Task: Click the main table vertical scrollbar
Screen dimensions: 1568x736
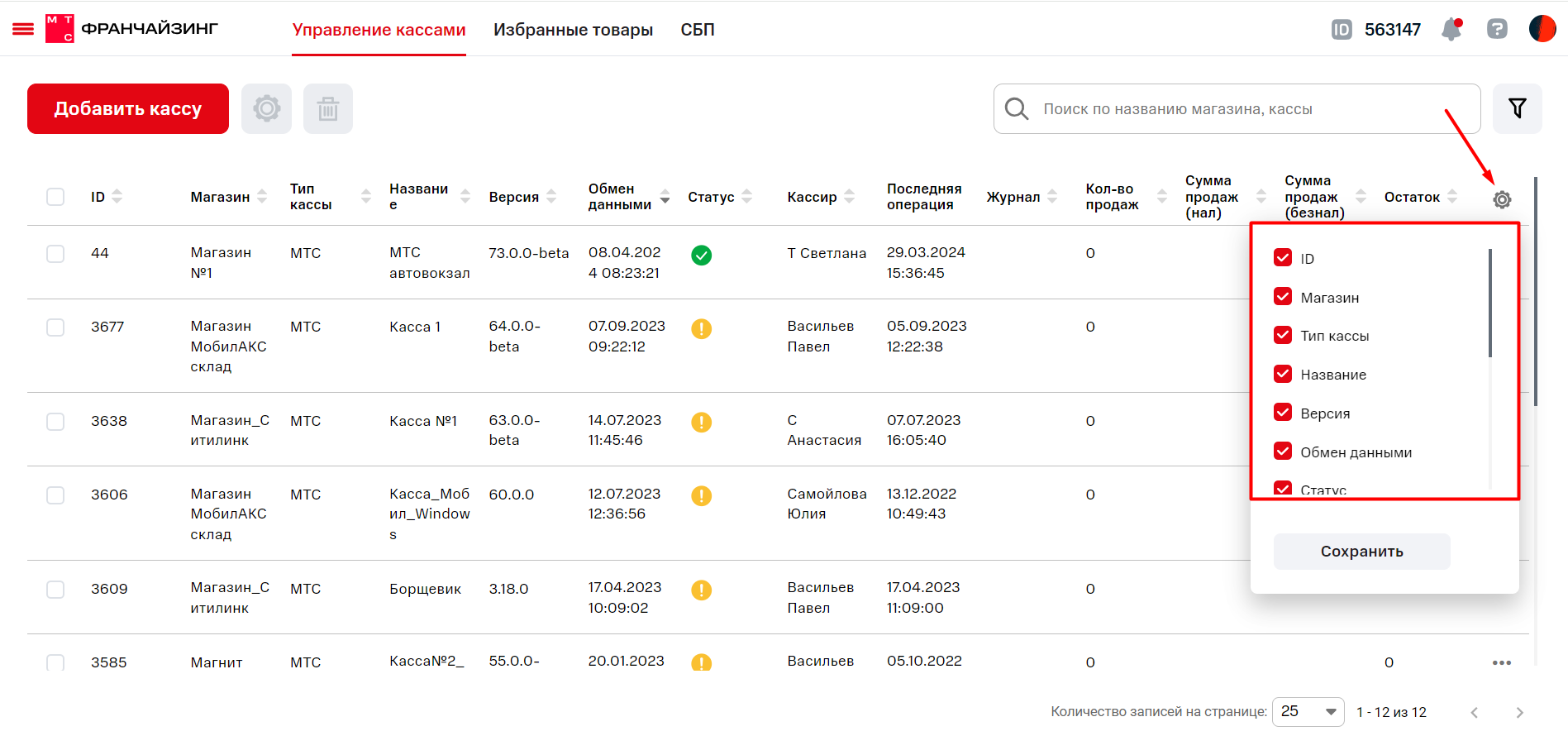Action: click(x=1536, y=291)
